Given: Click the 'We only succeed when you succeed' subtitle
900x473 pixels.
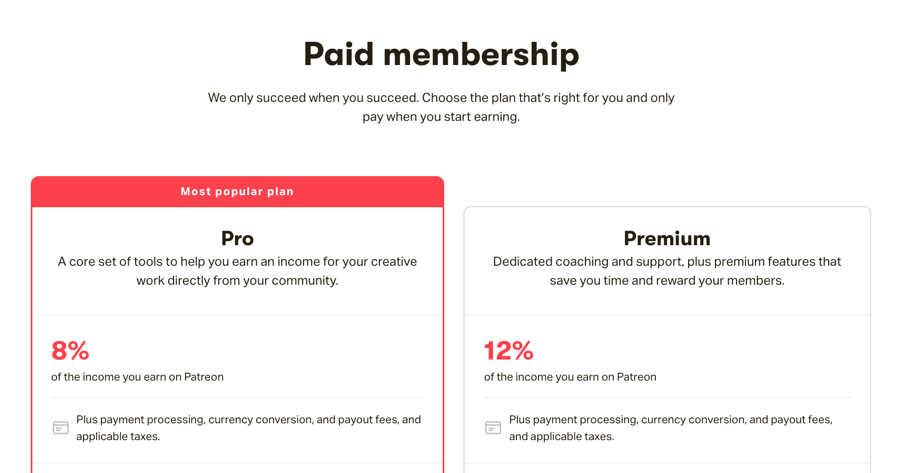Looking at the screenshot, I should tap(441, 98).
